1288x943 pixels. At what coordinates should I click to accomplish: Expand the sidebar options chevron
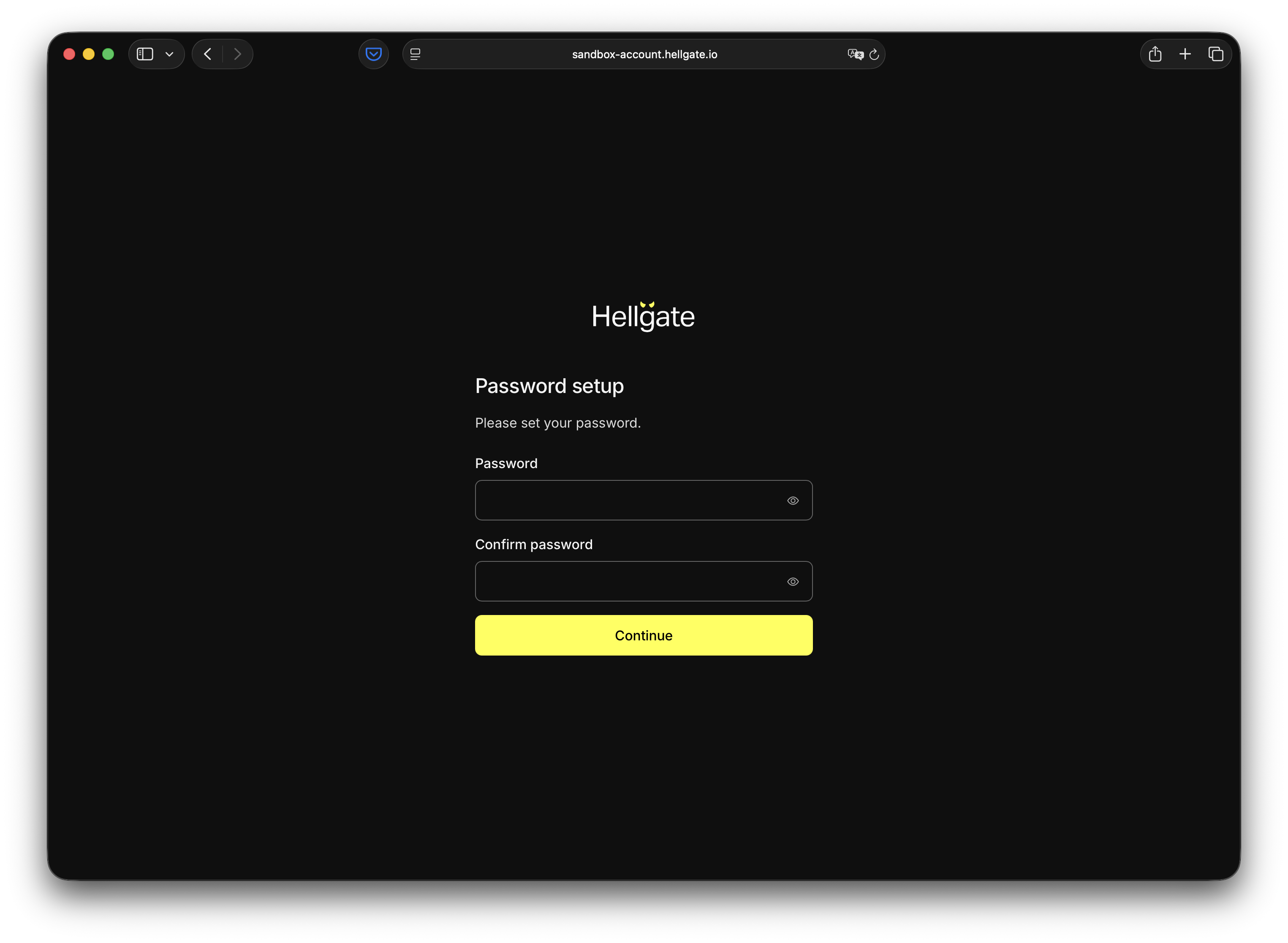tap(168, 54)
